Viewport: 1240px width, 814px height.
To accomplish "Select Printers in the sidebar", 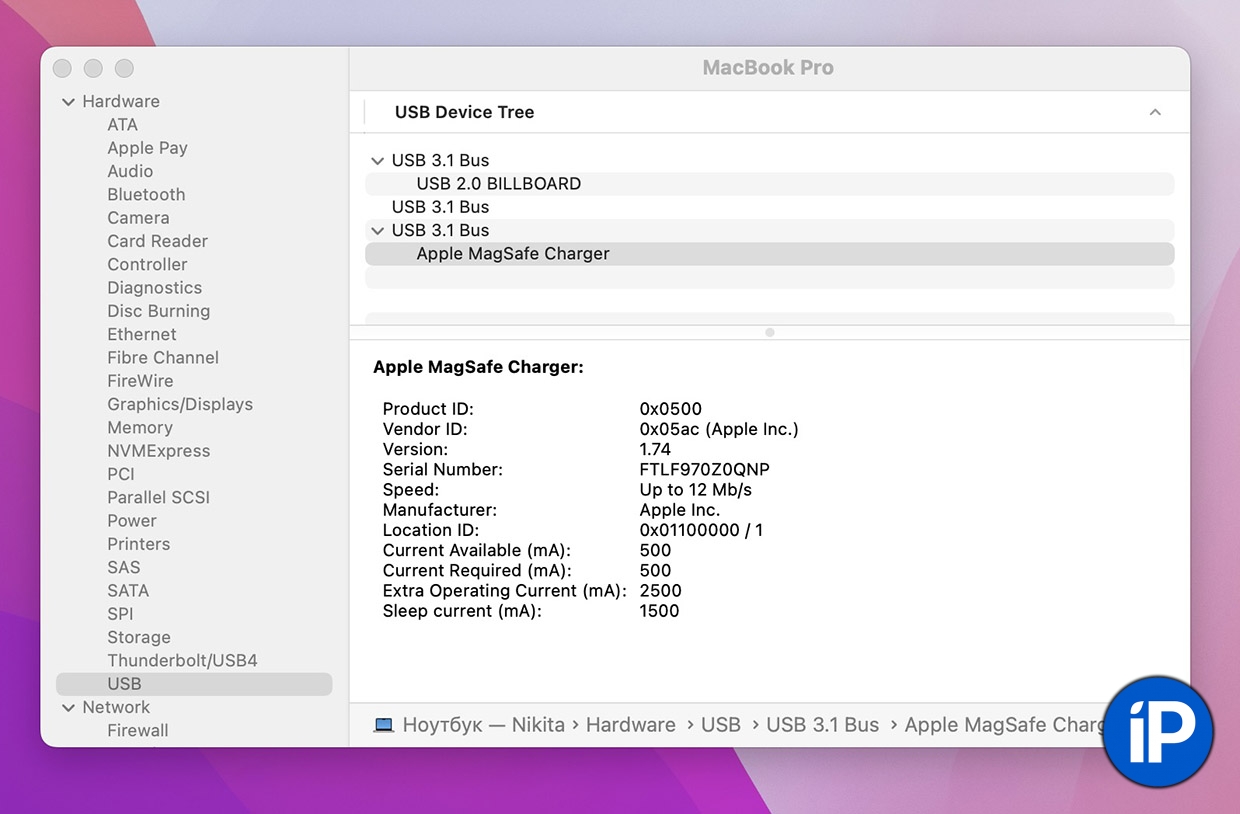I will (x=138, y=544).
